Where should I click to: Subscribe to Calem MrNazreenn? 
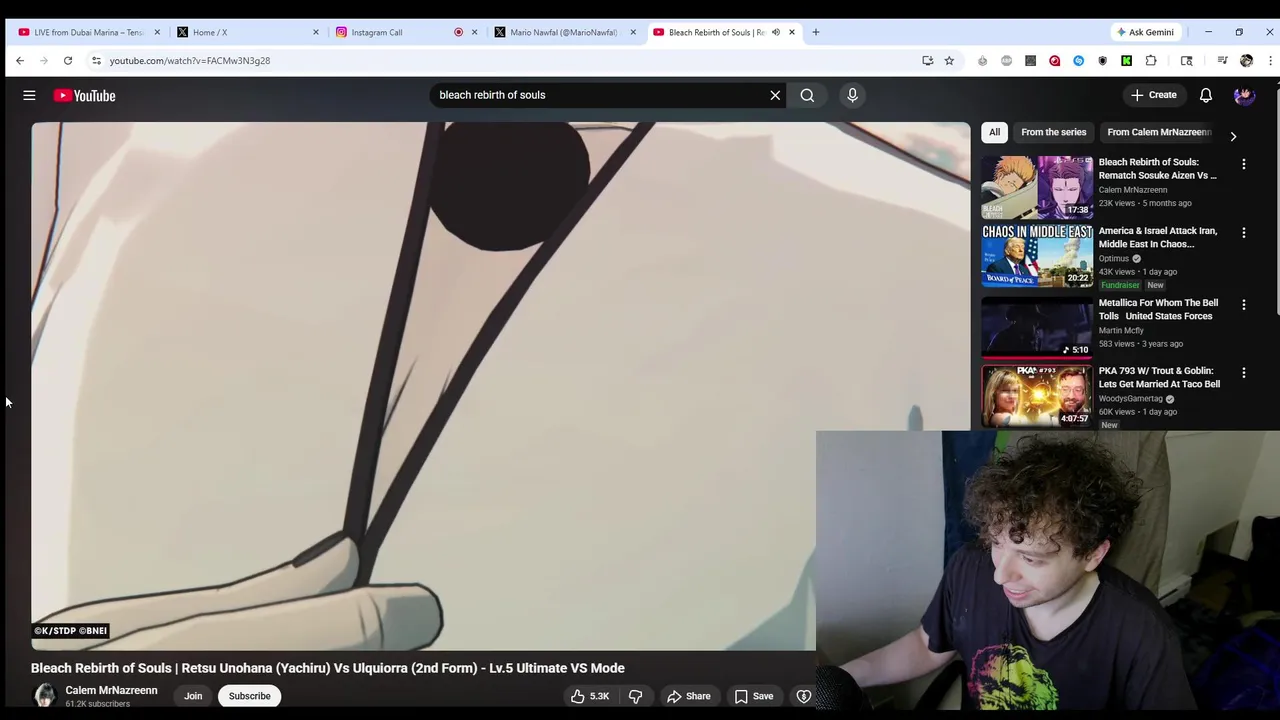point(249,696)
